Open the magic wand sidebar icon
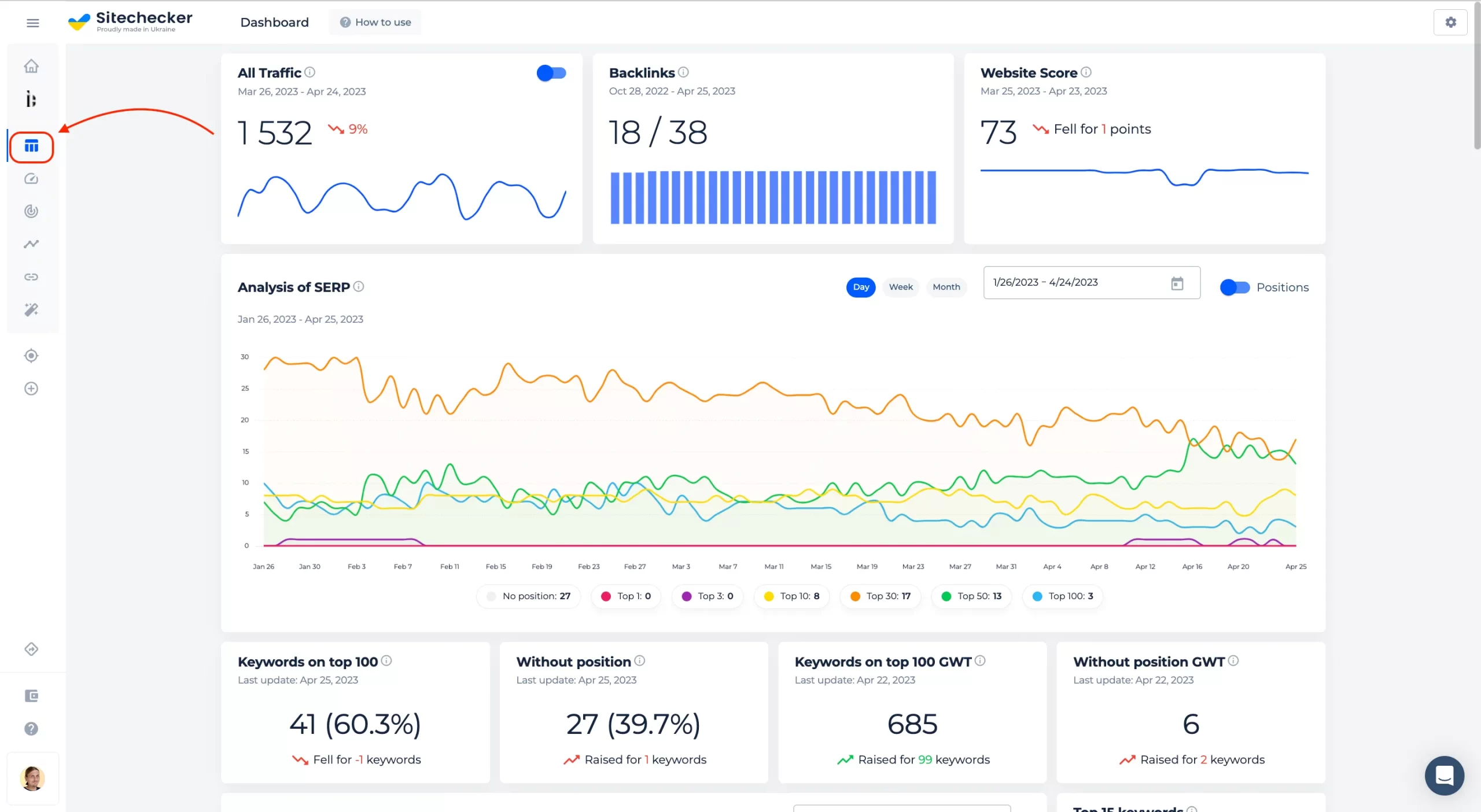This screenshot has width=1481, height=812. [x=31, y=309]
